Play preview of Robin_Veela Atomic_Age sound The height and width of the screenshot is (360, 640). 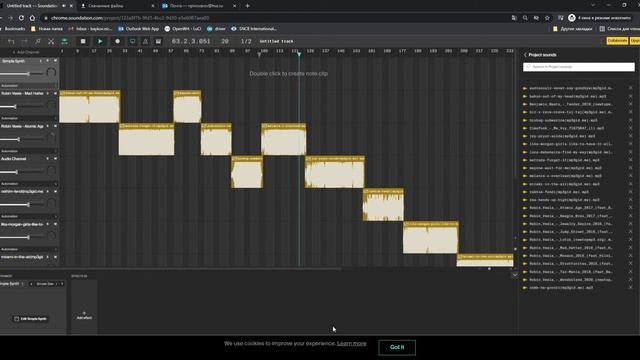(525, 208)
